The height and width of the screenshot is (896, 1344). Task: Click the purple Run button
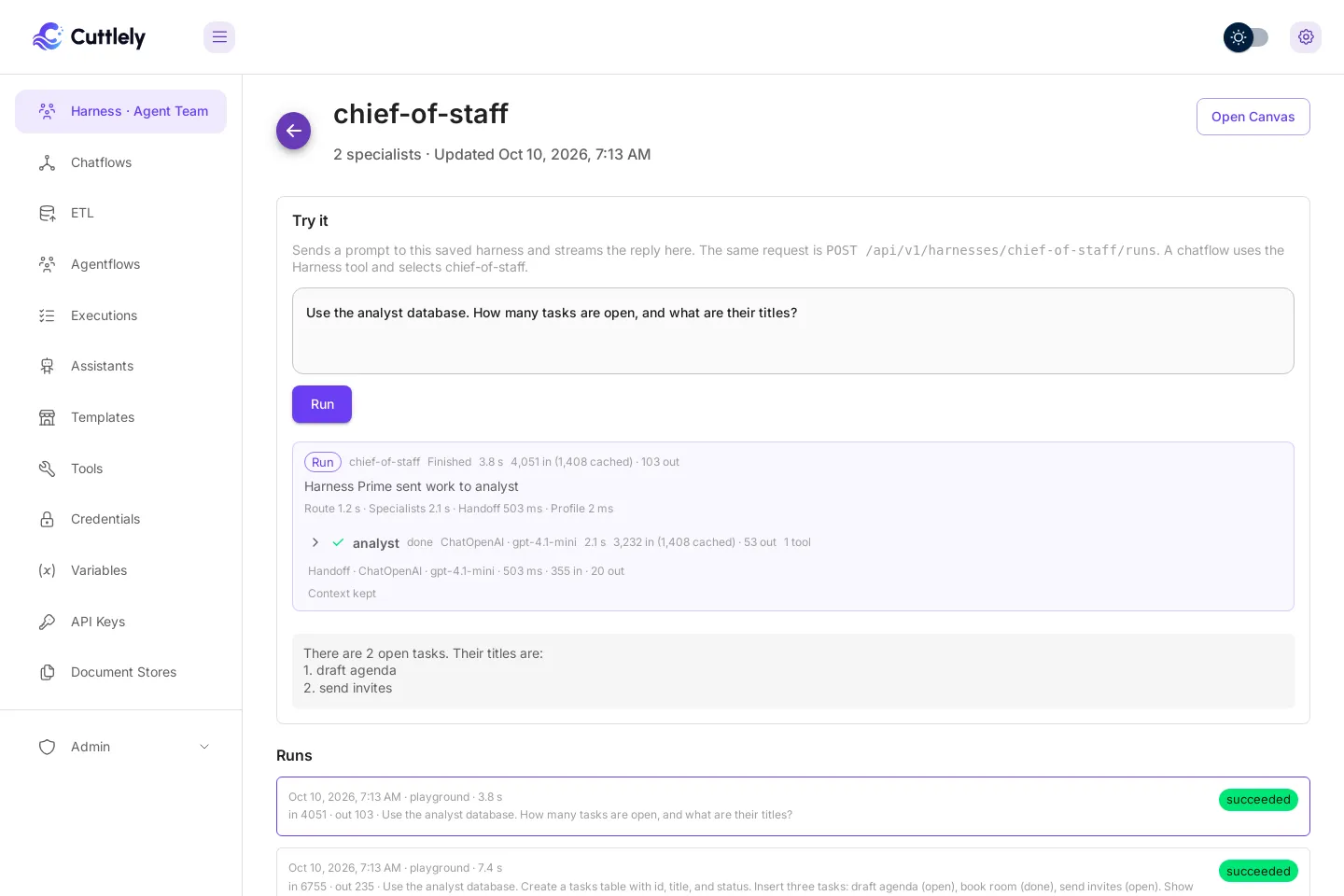[x=322, y=404]
